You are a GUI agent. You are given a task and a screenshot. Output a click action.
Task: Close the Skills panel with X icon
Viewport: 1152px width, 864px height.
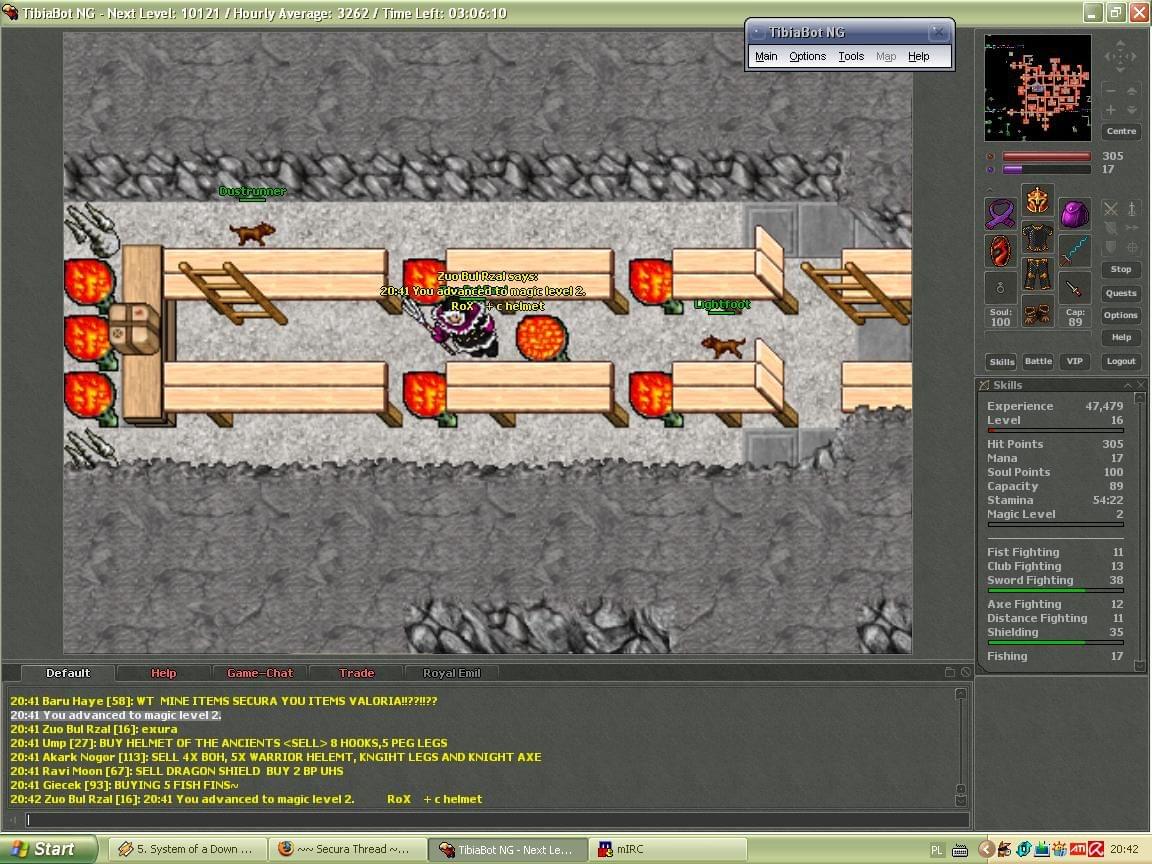tap(1141, 385)
